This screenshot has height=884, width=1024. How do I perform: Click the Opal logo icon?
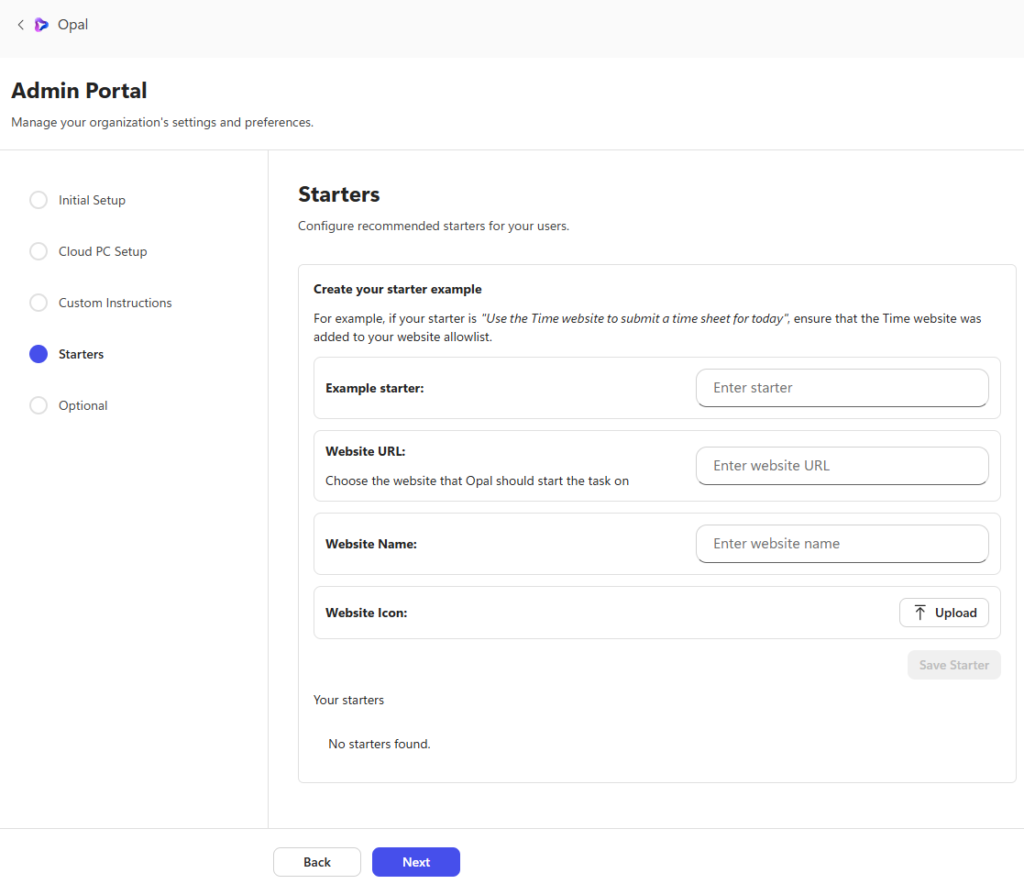pos(41,25)
